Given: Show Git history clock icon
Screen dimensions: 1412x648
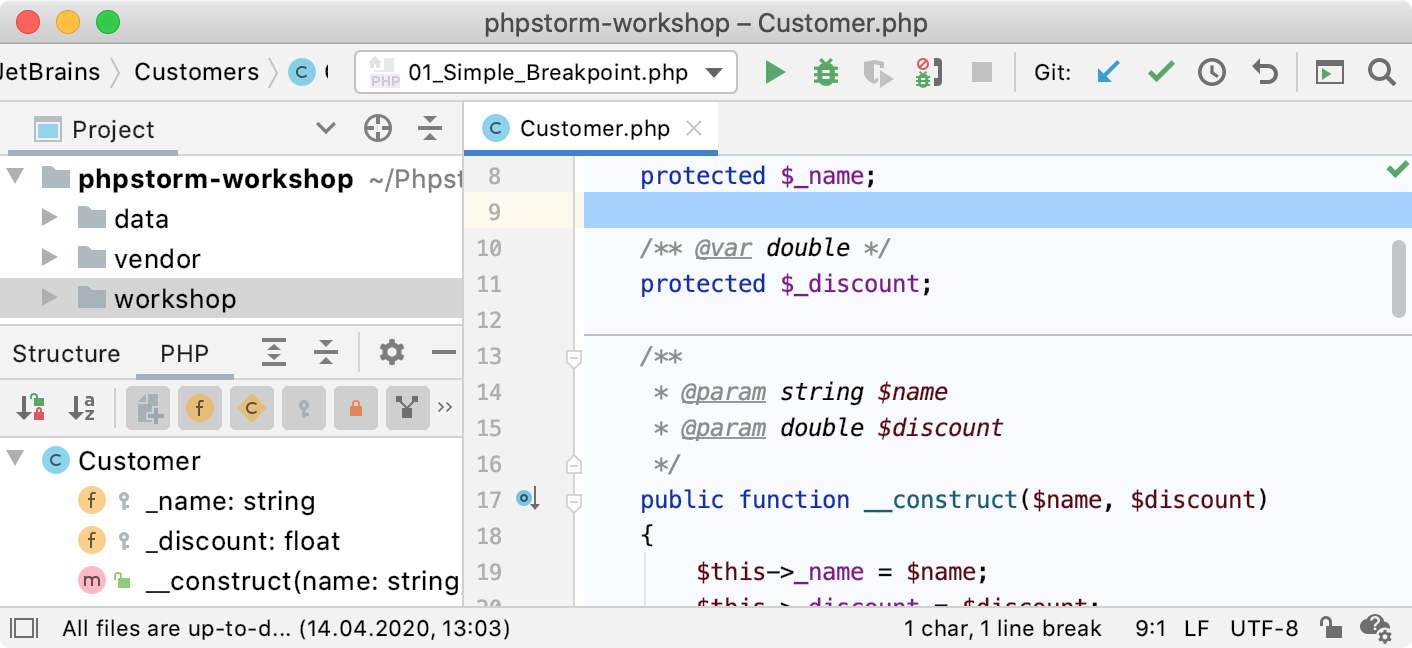Looking at the screenshot, I should 1212,73.
